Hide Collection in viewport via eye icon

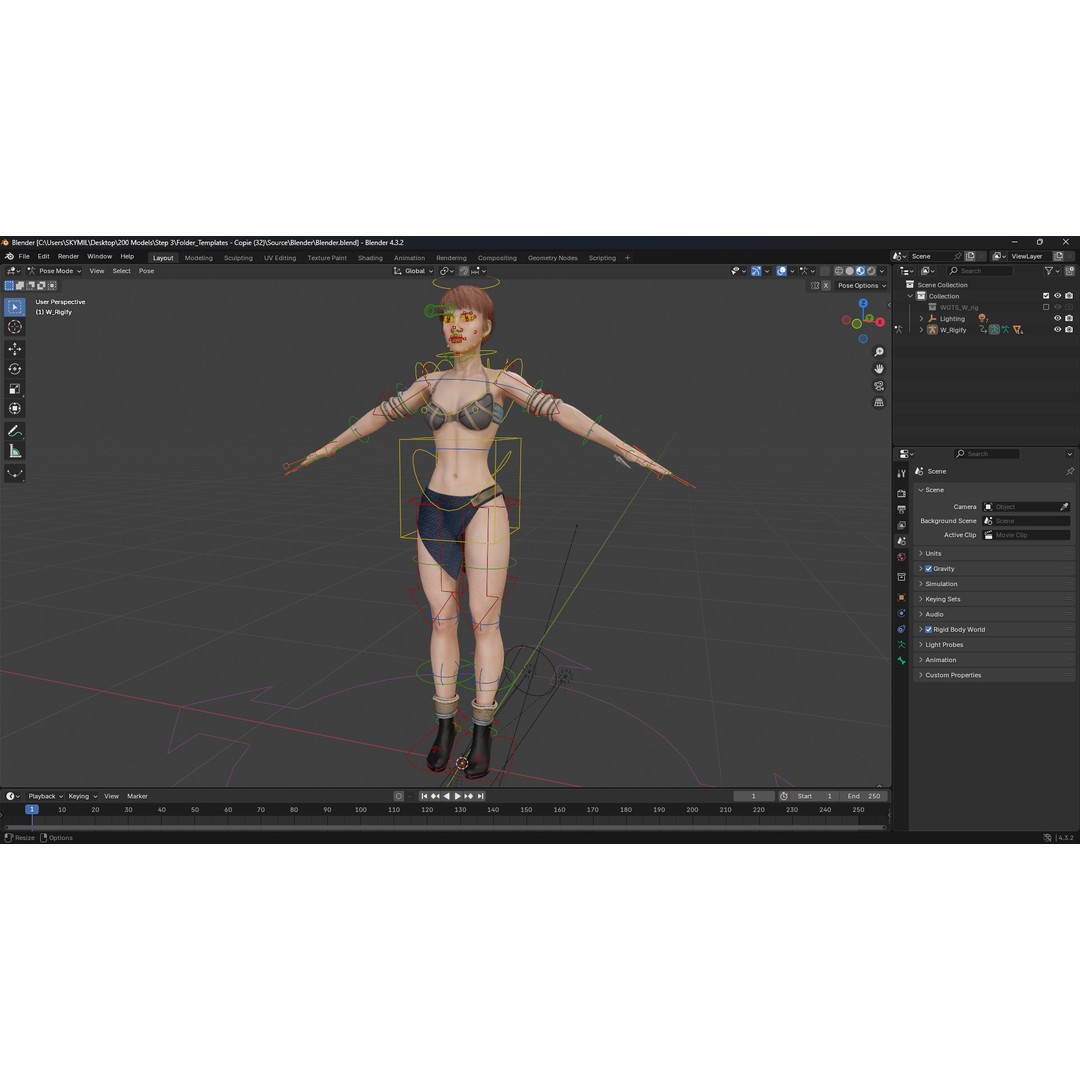click(1057, 296)
